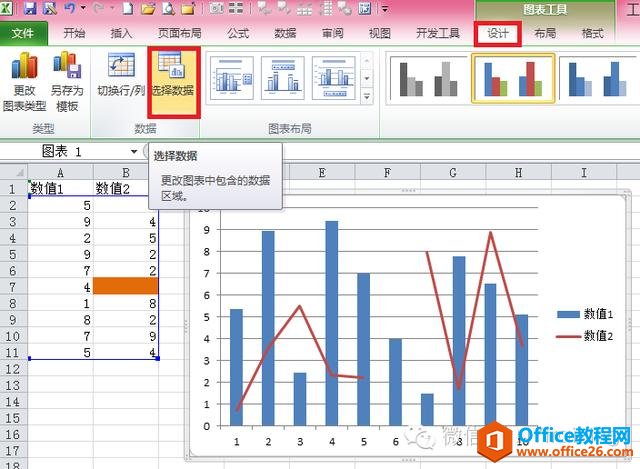640x469 pixels.
Task: Select column F header
Action: pos(387,172)
